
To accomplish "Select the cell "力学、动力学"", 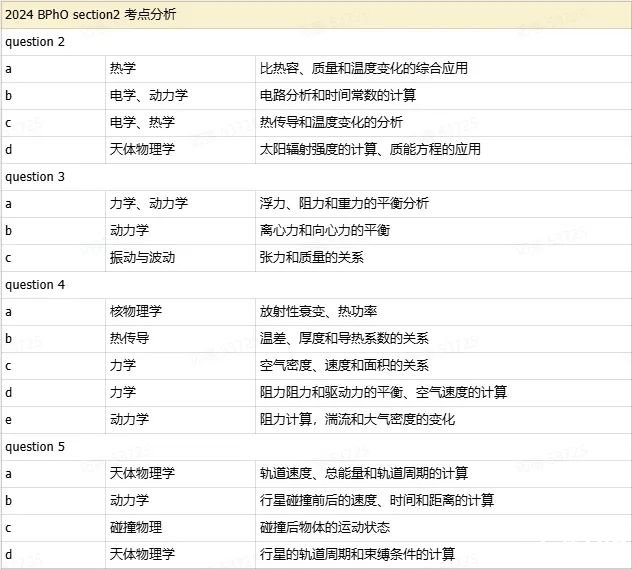I will pos(180,204).
